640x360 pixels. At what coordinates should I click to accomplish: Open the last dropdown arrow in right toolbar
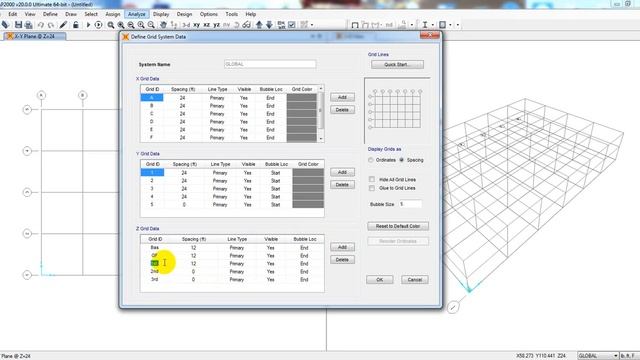point(458,25)
